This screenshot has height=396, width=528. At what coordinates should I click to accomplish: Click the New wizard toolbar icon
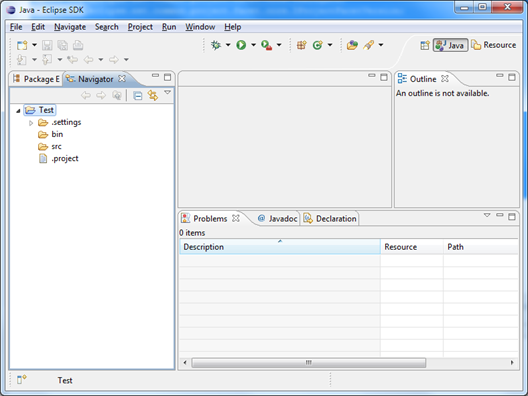point(22,45)
